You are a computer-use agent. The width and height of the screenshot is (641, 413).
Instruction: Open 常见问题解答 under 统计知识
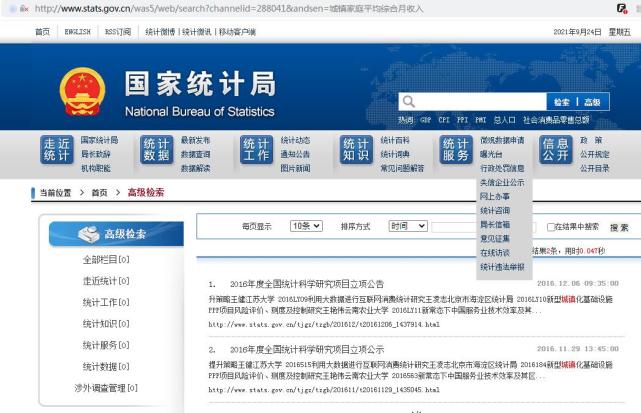pyautogui.click(x=402, y=168)
